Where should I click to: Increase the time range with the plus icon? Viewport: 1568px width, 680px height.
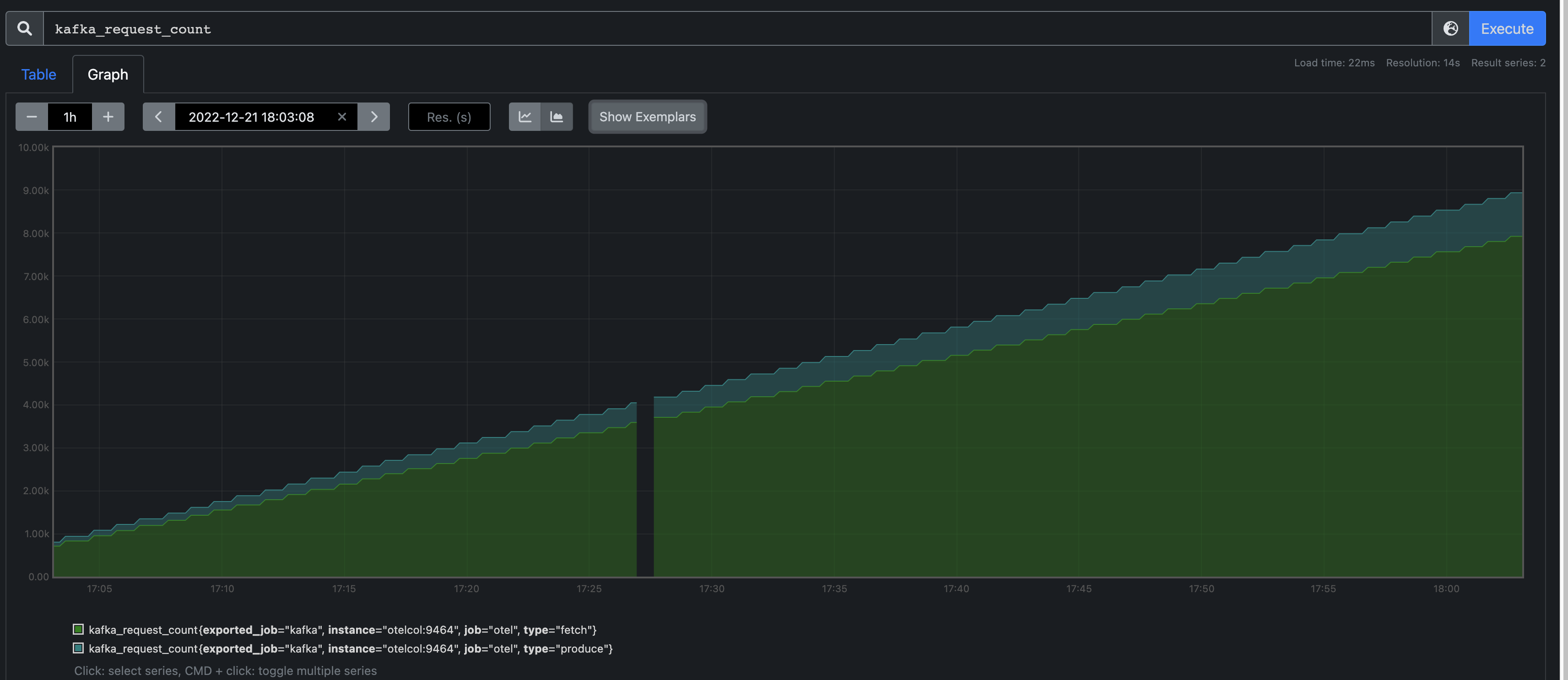(108, 116)
